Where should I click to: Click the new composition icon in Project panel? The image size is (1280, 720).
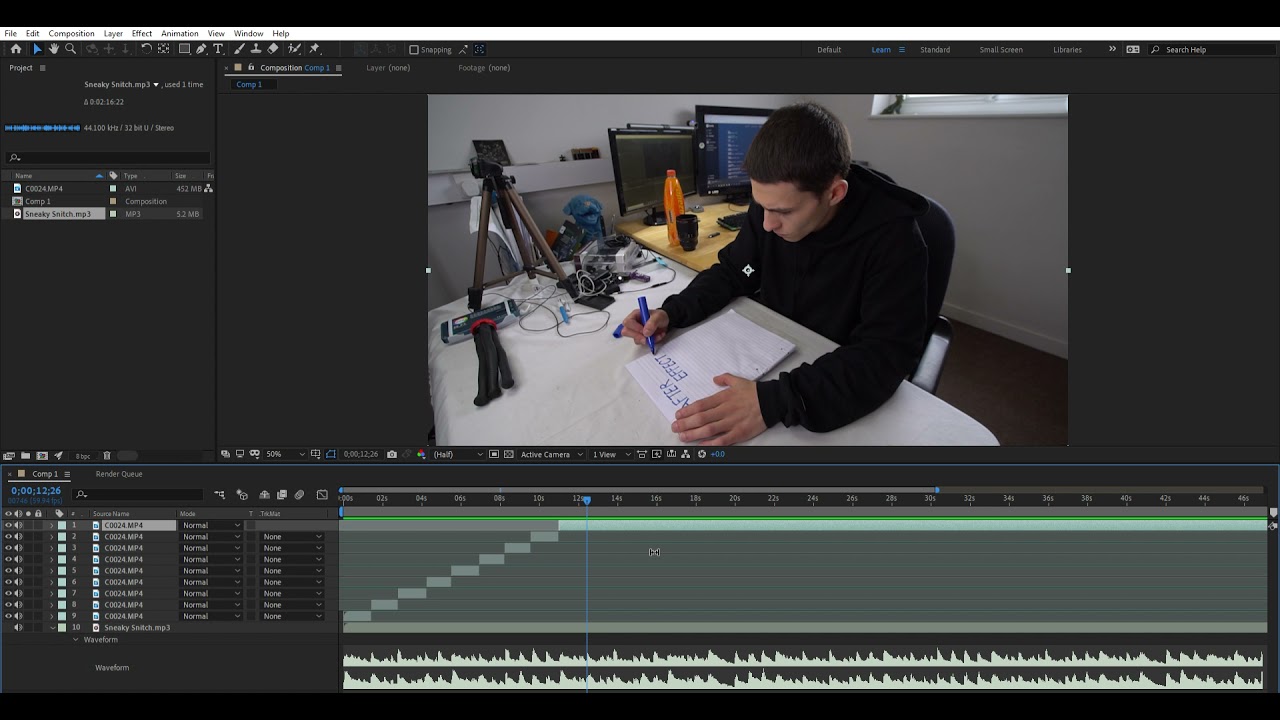pos(42,456)
